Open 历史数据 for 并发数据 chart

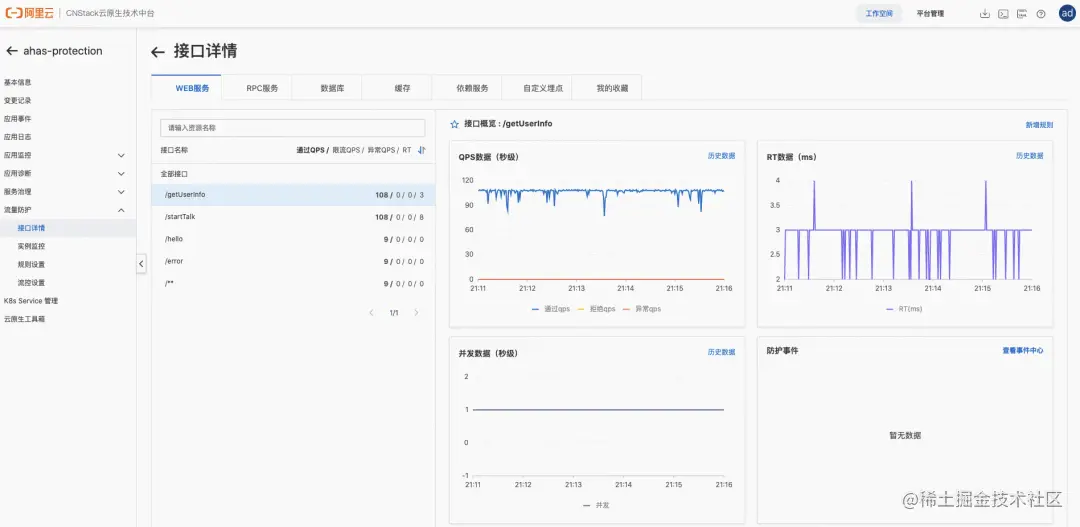click(721, 352)
